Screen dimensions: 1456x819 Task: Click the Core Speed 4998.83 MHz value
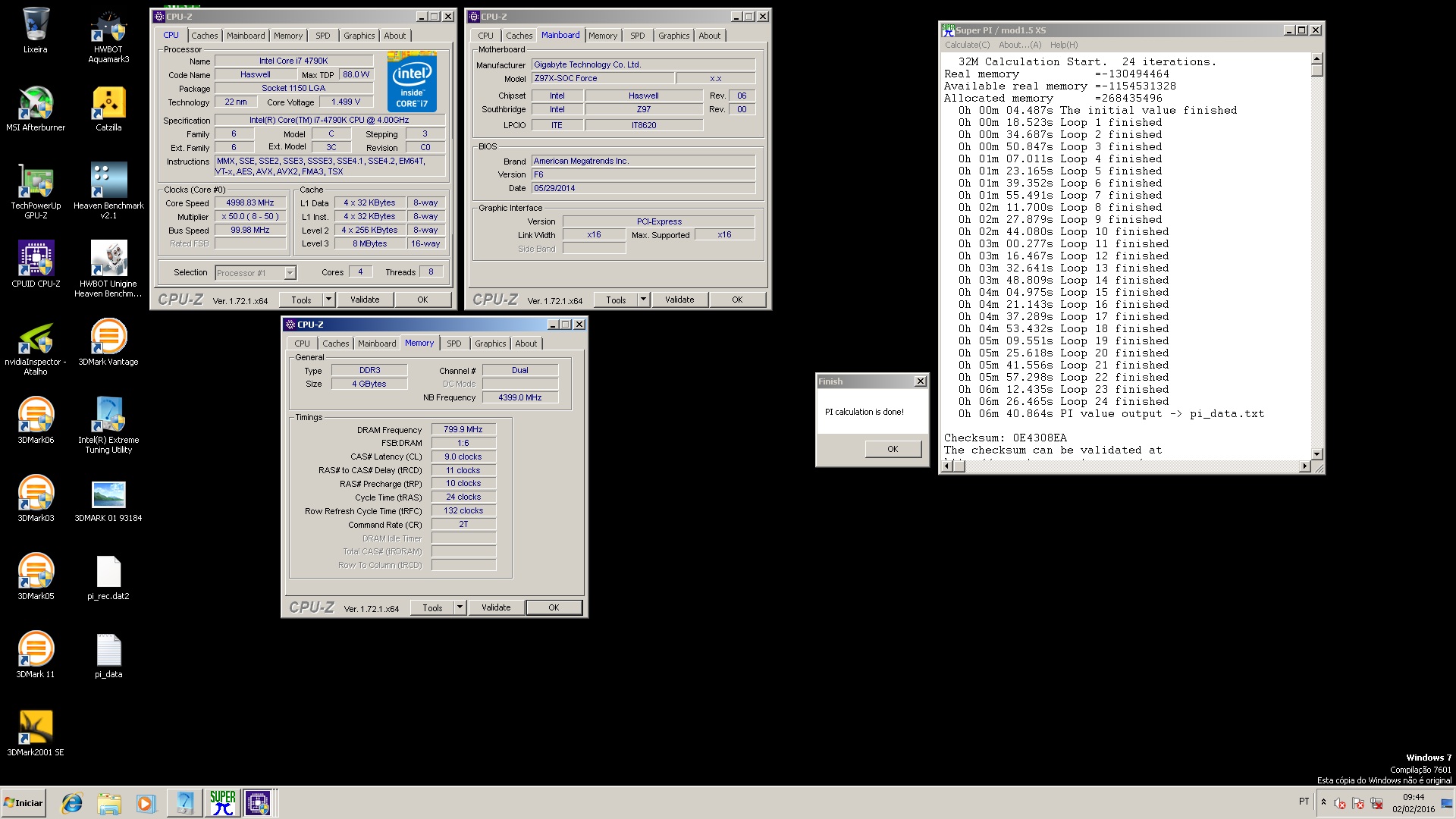pos(250,202)
